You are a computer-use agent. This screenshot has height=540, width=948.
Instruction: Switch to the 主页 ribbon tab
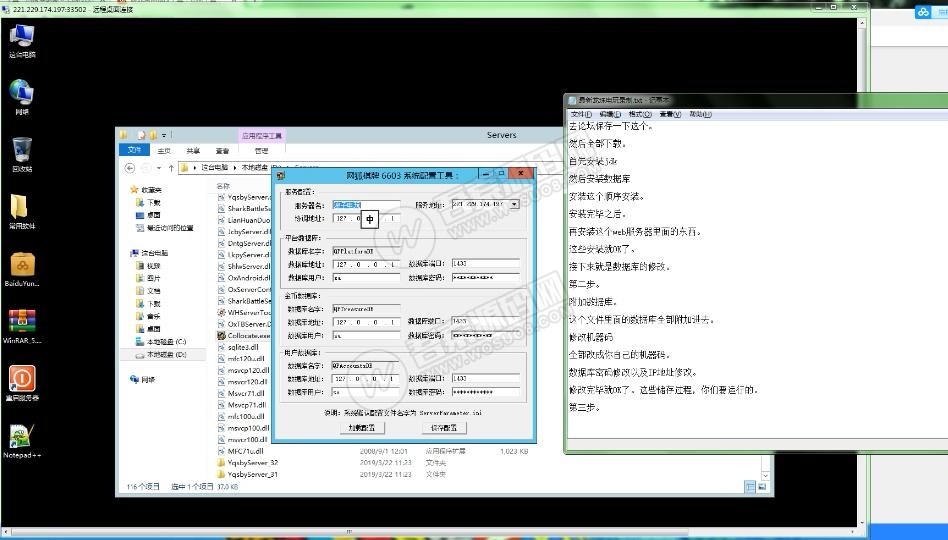tap(164, 151)
